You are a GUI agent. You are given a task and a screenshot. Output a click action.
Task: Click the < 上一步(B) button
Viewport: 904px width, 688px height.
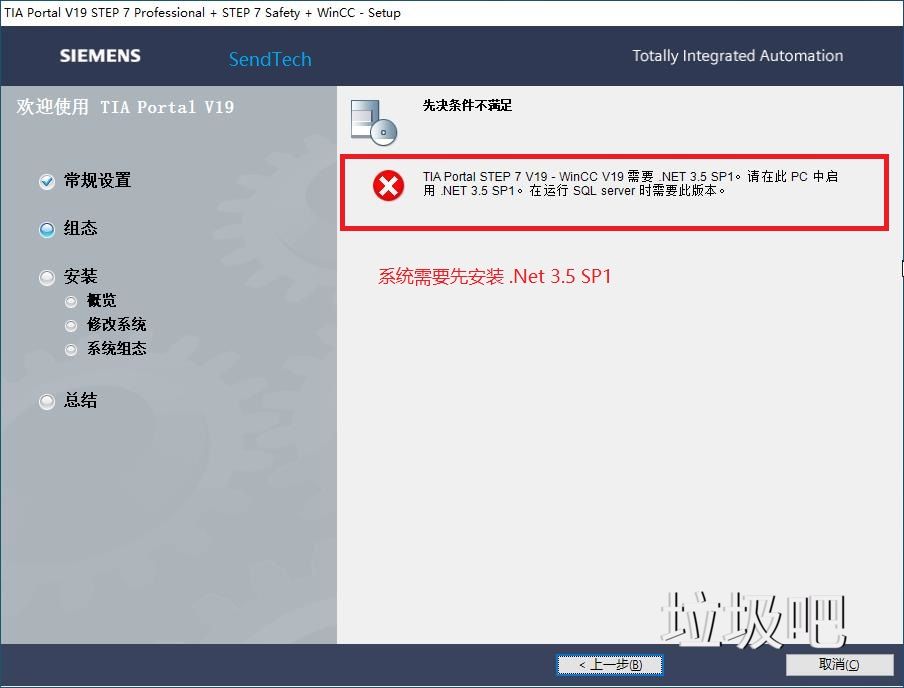tap(609, 664)
